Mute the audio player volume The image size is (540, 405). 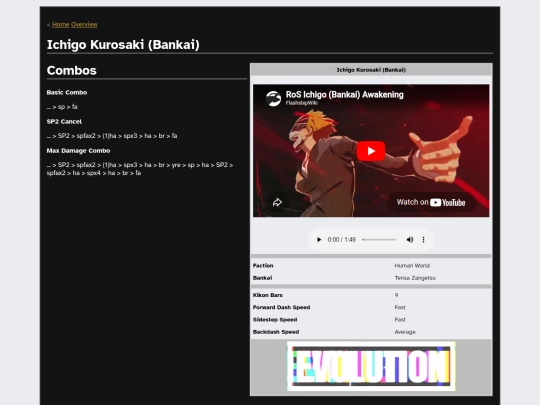(409, 239)
